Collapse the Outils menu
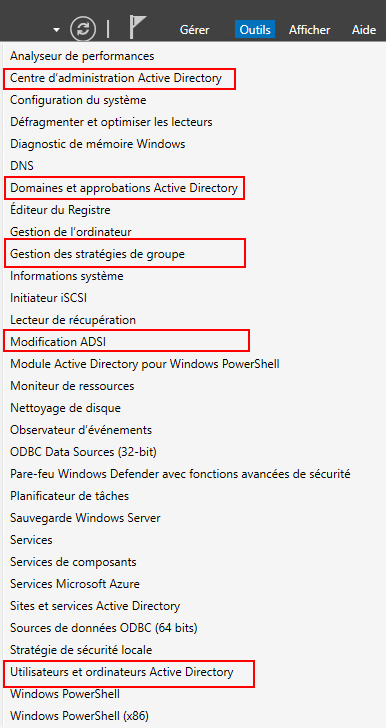Image resolution: width=386 pixels, height=728 pixels. point(255,30)
